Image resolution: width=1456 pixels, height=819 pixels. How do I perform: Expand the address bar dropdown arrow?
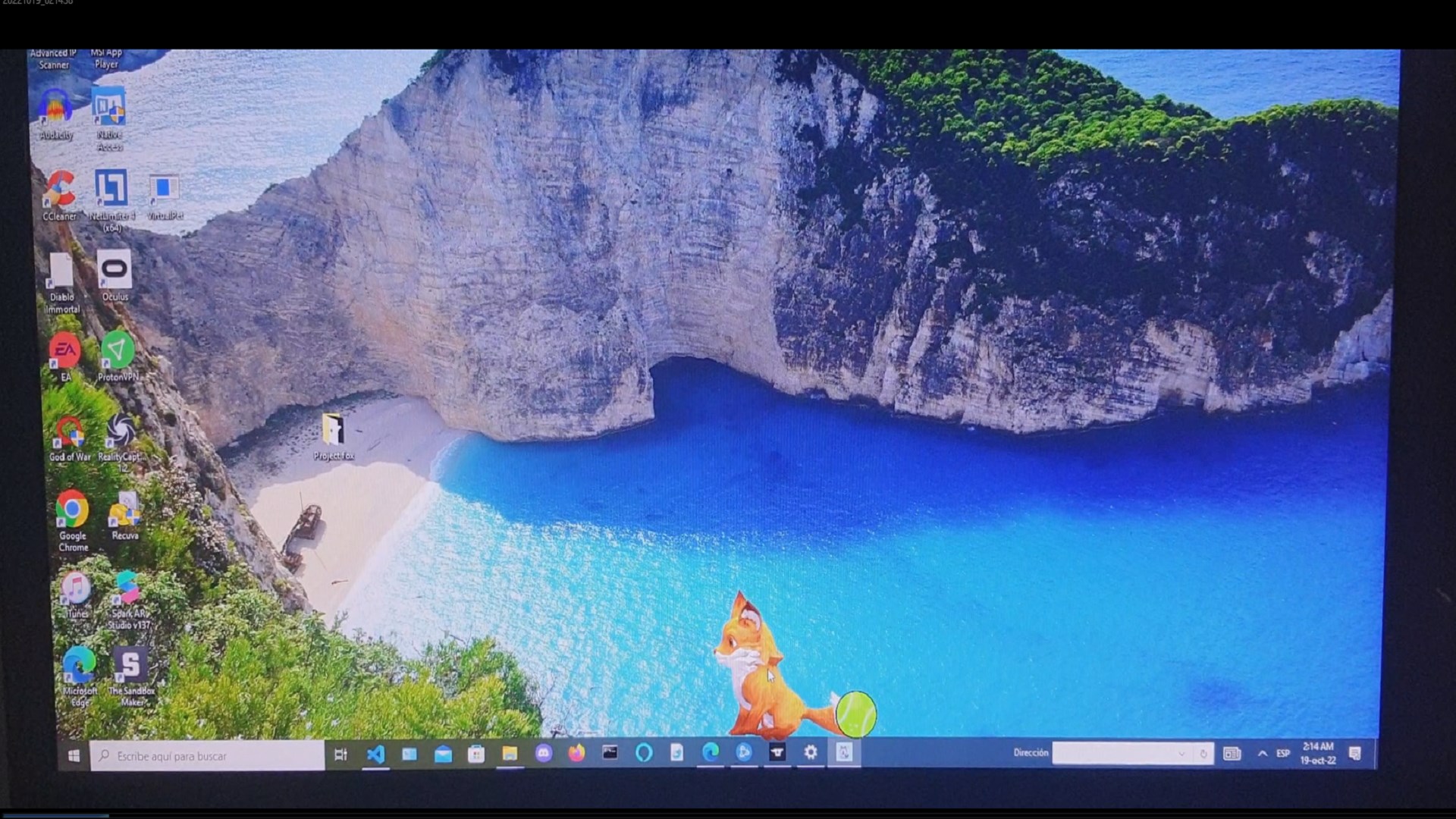(x=1181, y=754)
